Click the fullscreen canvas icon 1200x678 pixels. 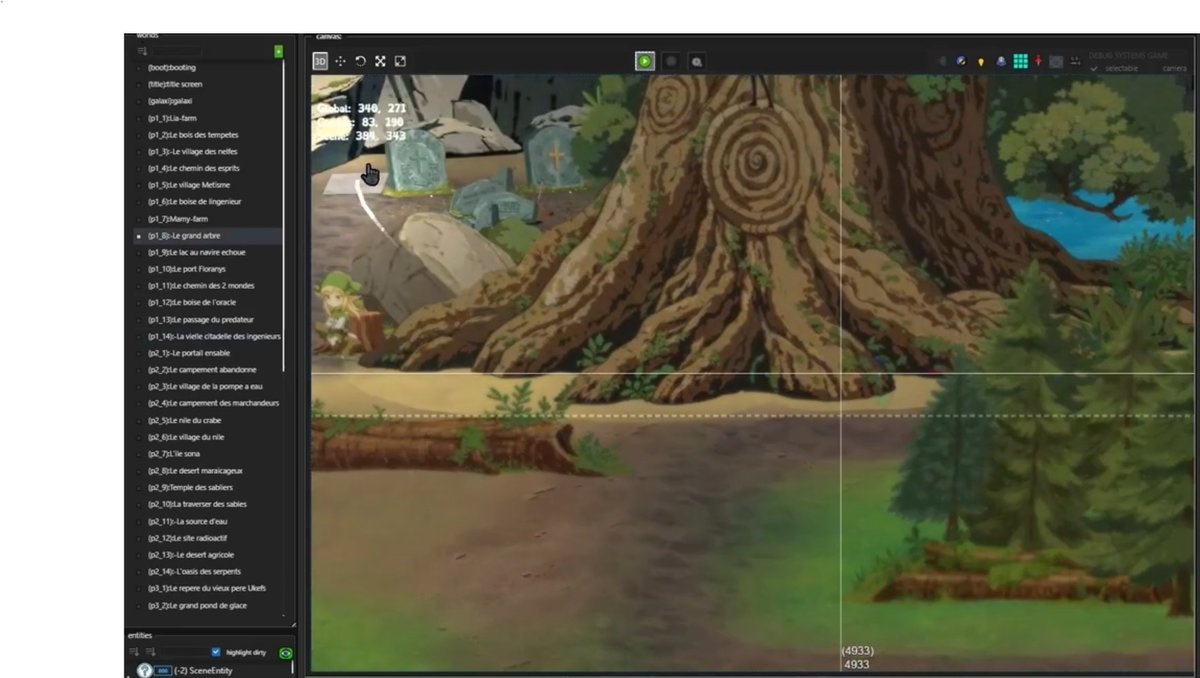[x=400, y=61]
